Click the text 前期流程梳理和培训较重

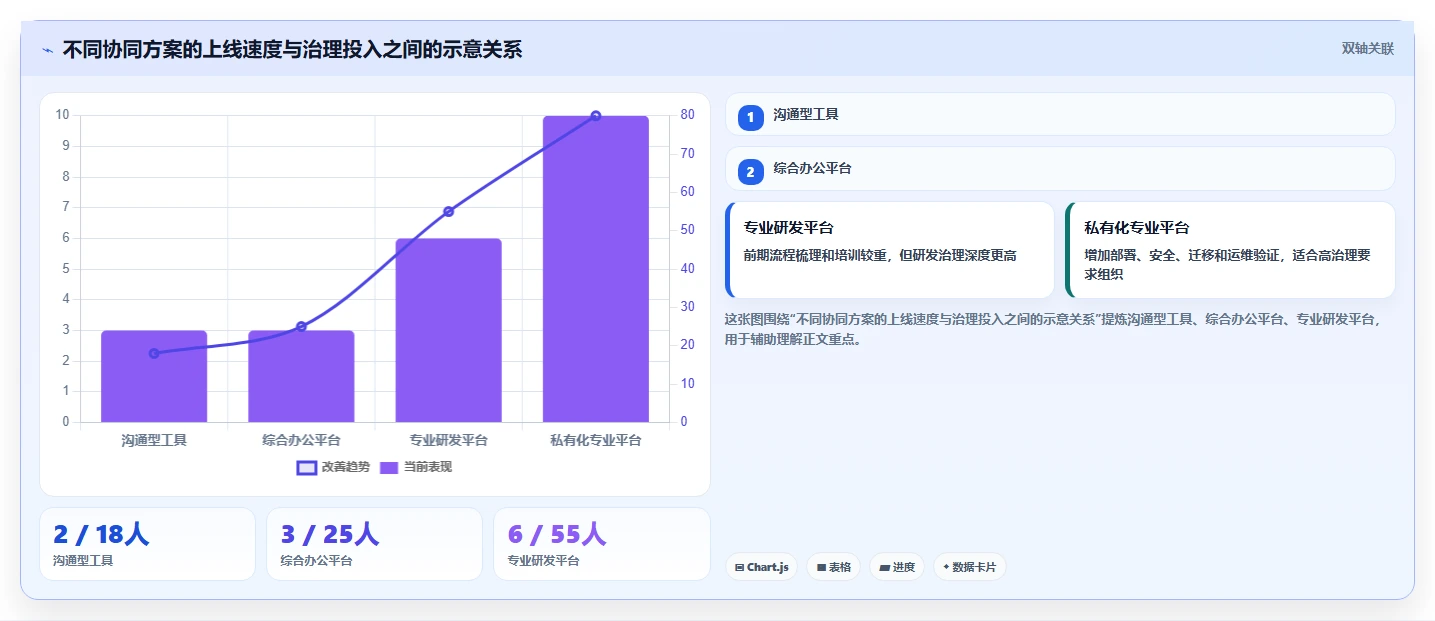pyautogui.click(x=816, y=256)
